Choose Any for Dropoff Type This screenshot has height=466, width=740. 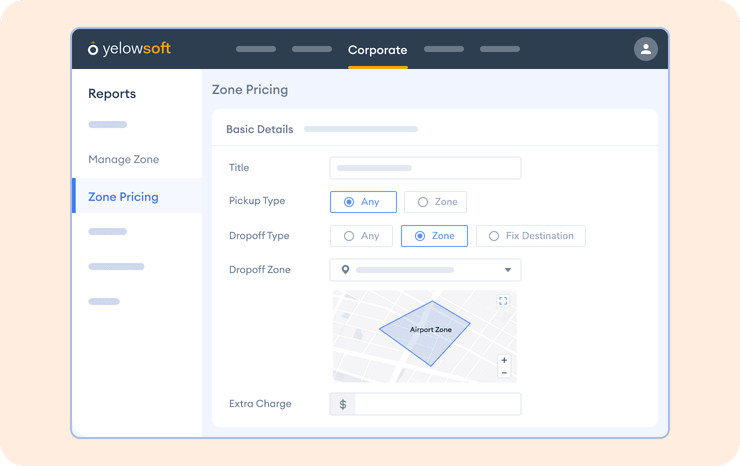361,236
